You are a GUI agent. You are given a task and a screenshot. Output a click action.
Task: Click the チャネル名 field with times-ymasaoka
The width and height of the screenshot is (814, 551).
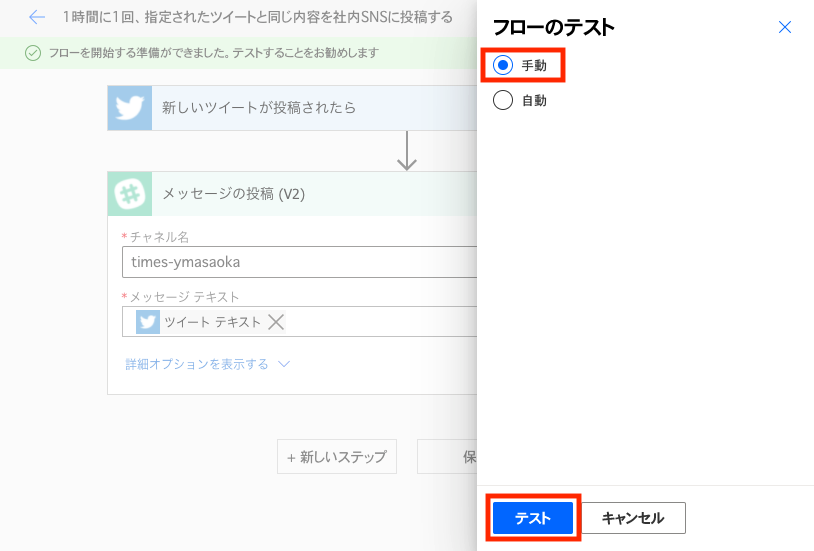[x=300, y=262]
